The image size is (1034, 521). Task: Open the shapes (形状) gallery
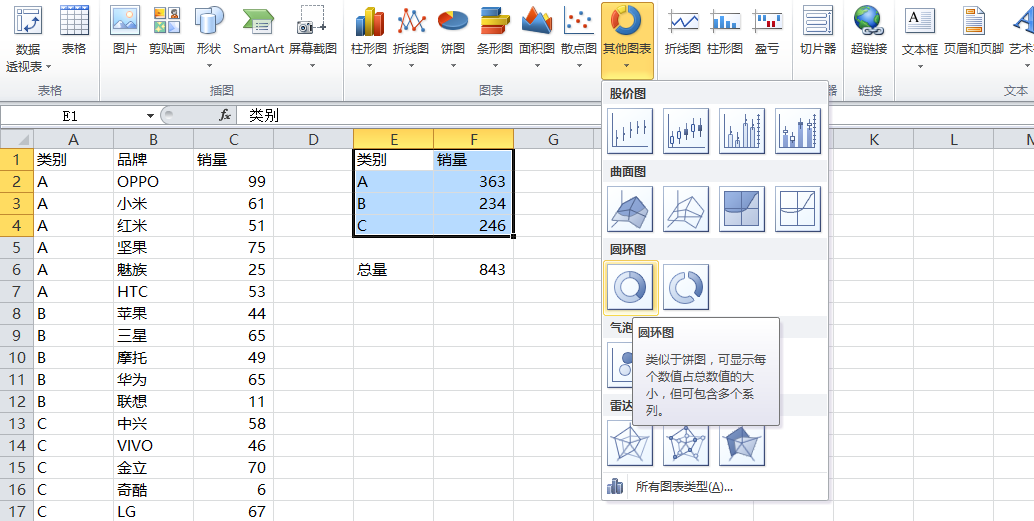(209, 38)
